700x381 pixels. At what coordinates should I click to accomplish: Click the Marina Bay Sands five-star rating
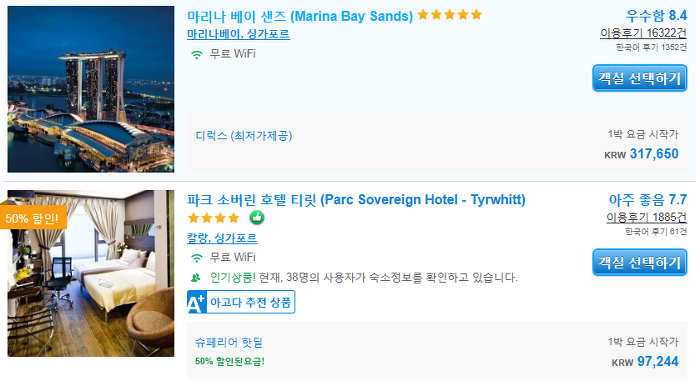[x=450, y=15]
